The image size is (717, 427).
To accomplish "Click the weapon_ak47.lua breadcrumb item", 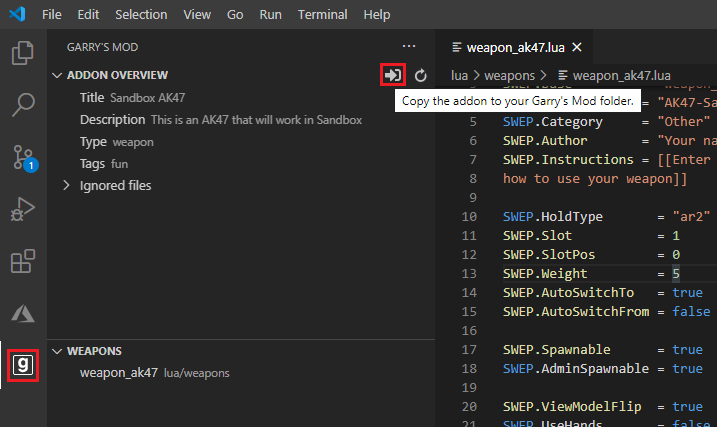I will [615, 75].
